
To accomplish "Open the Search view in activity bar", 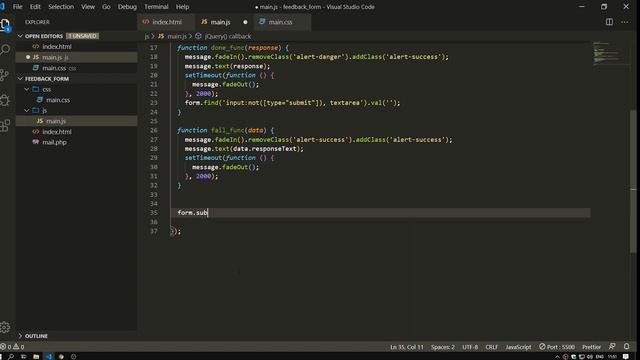I will [x=5, y=50].
